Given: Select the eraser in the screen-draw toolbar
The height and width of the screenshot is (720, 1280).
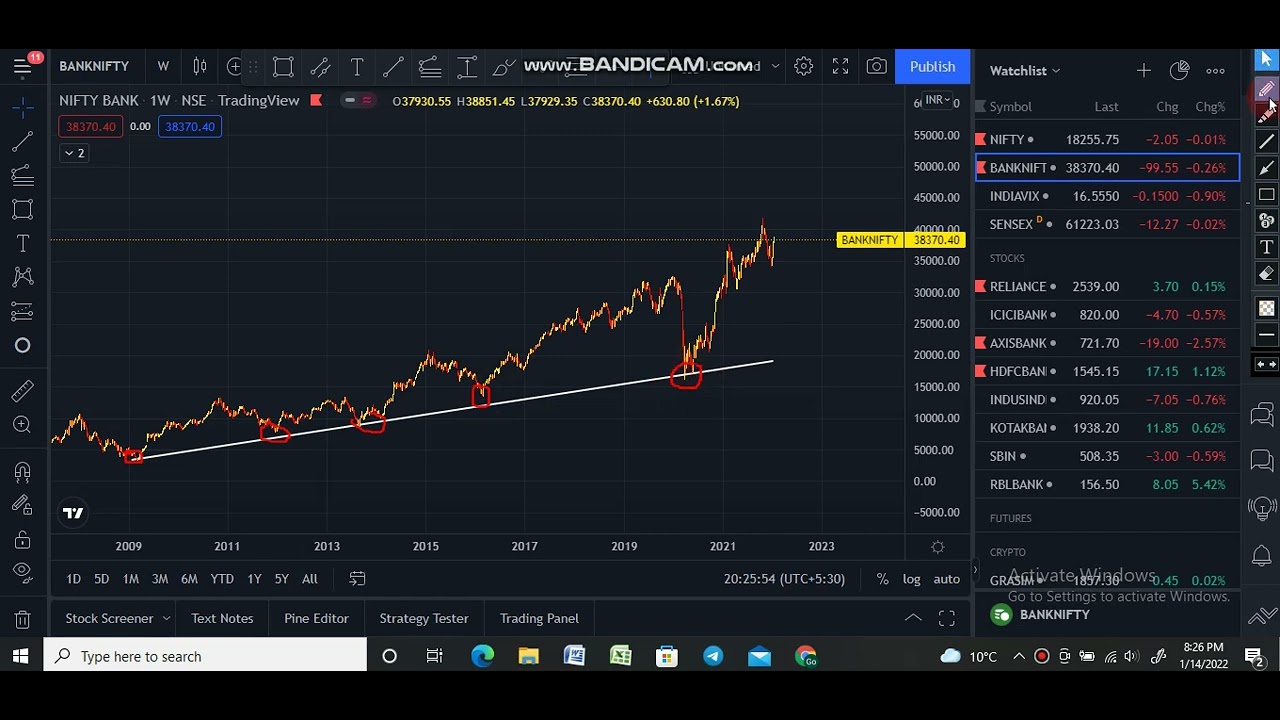Looking at the screenshot, I should (1266, 274).
